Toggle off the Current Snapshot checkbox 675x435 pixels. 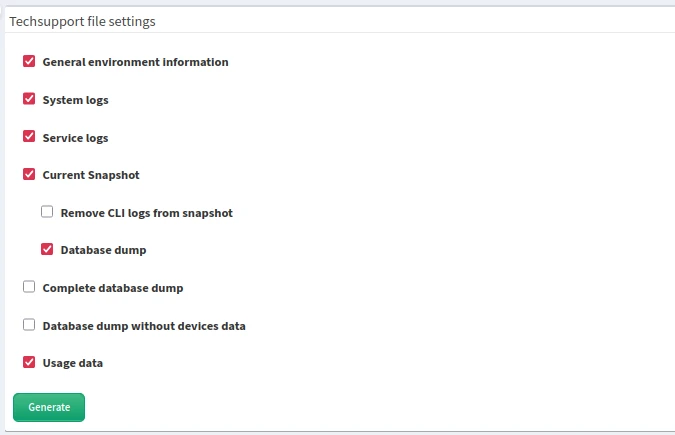(x=29, y=175)
